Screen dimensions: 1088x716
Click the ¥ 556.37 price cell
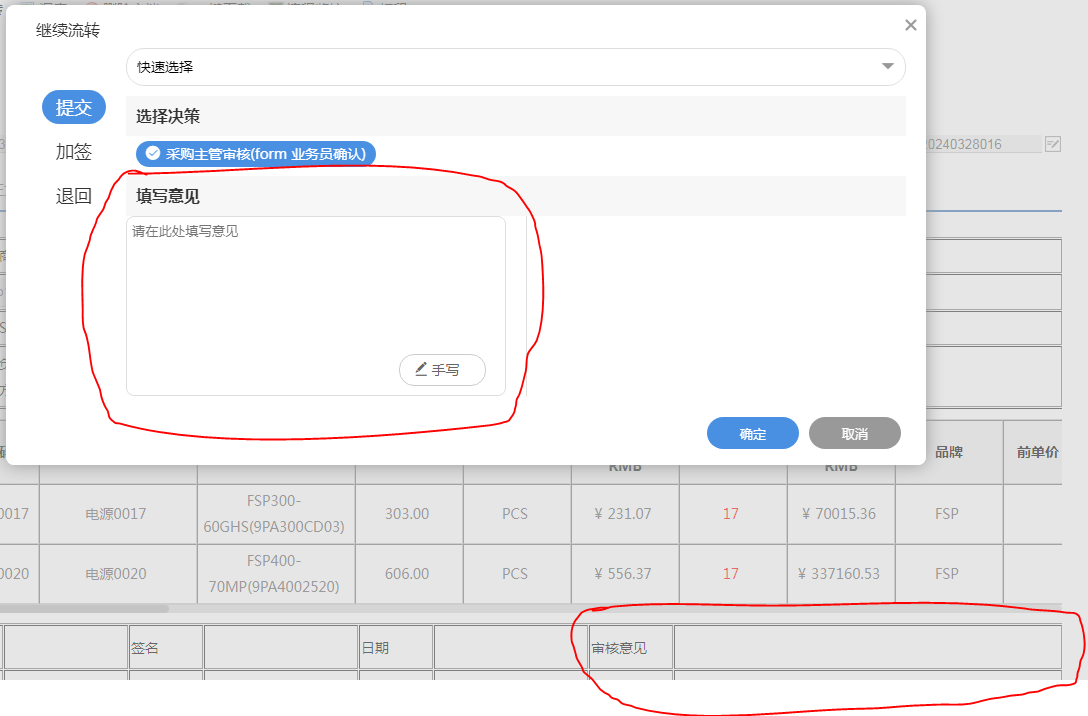click(x=624, y=574)
